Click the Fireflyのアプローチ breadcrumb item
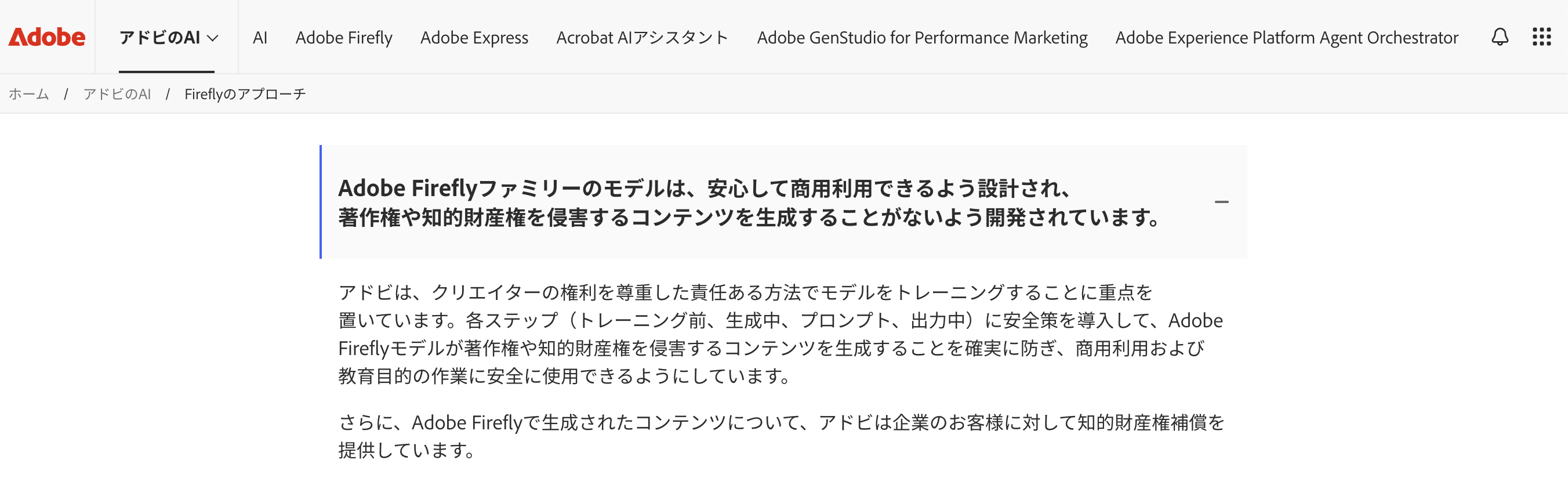 point(245,95)
